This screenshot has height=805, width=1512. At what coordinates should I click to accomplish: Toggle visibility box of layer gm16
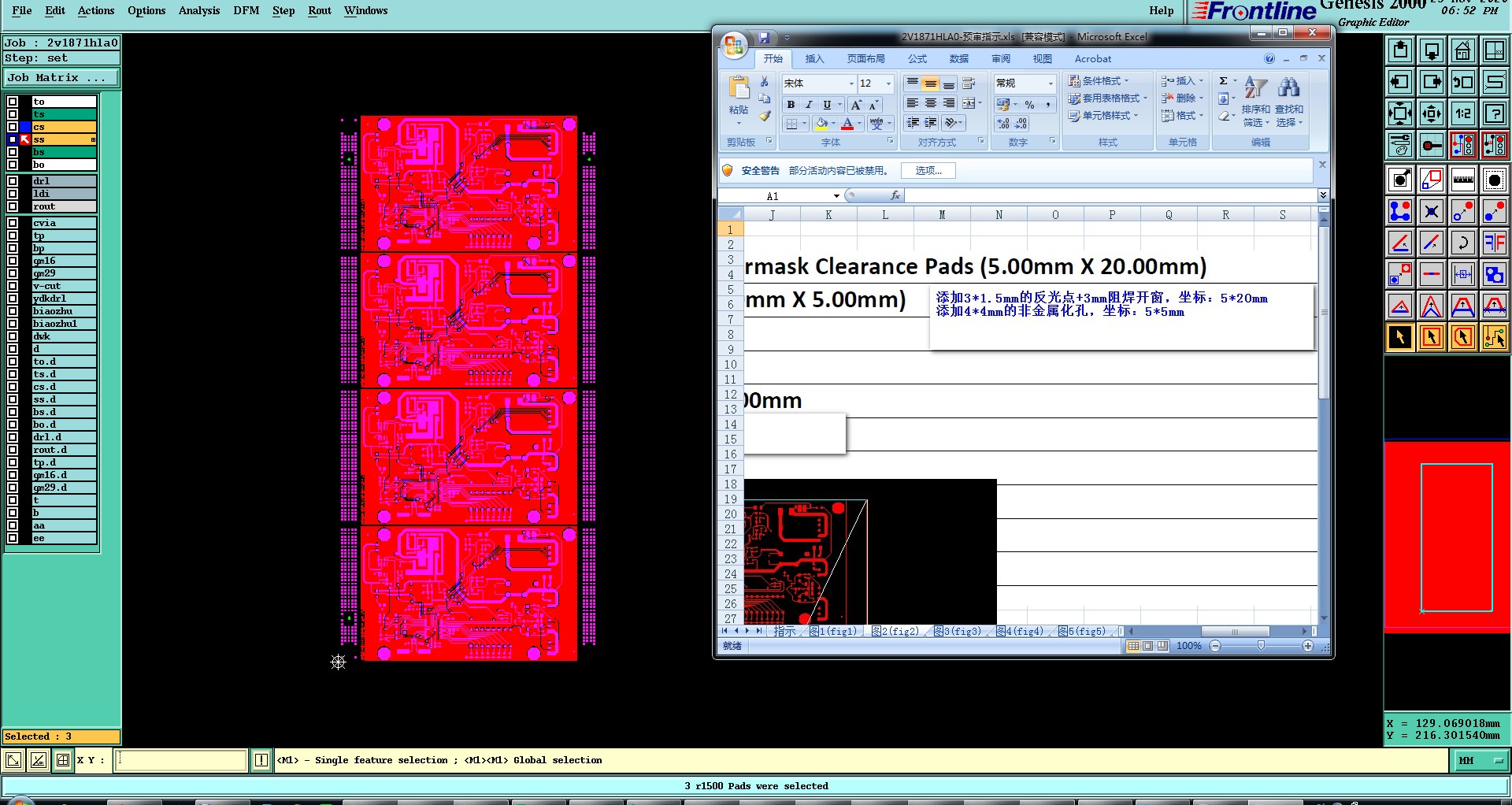click(x=13, y=261)
